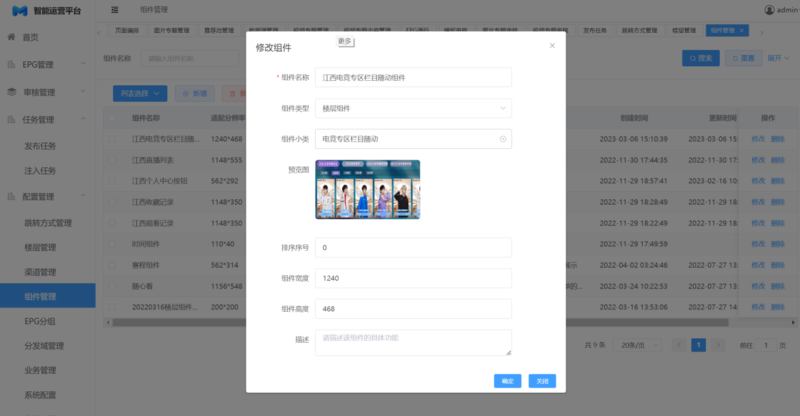Image resolution: width=800 pixels, height=416 pixels.
Task: Click the 确定 confirm button
Action: pyautogui.click(x=507, y=381)
